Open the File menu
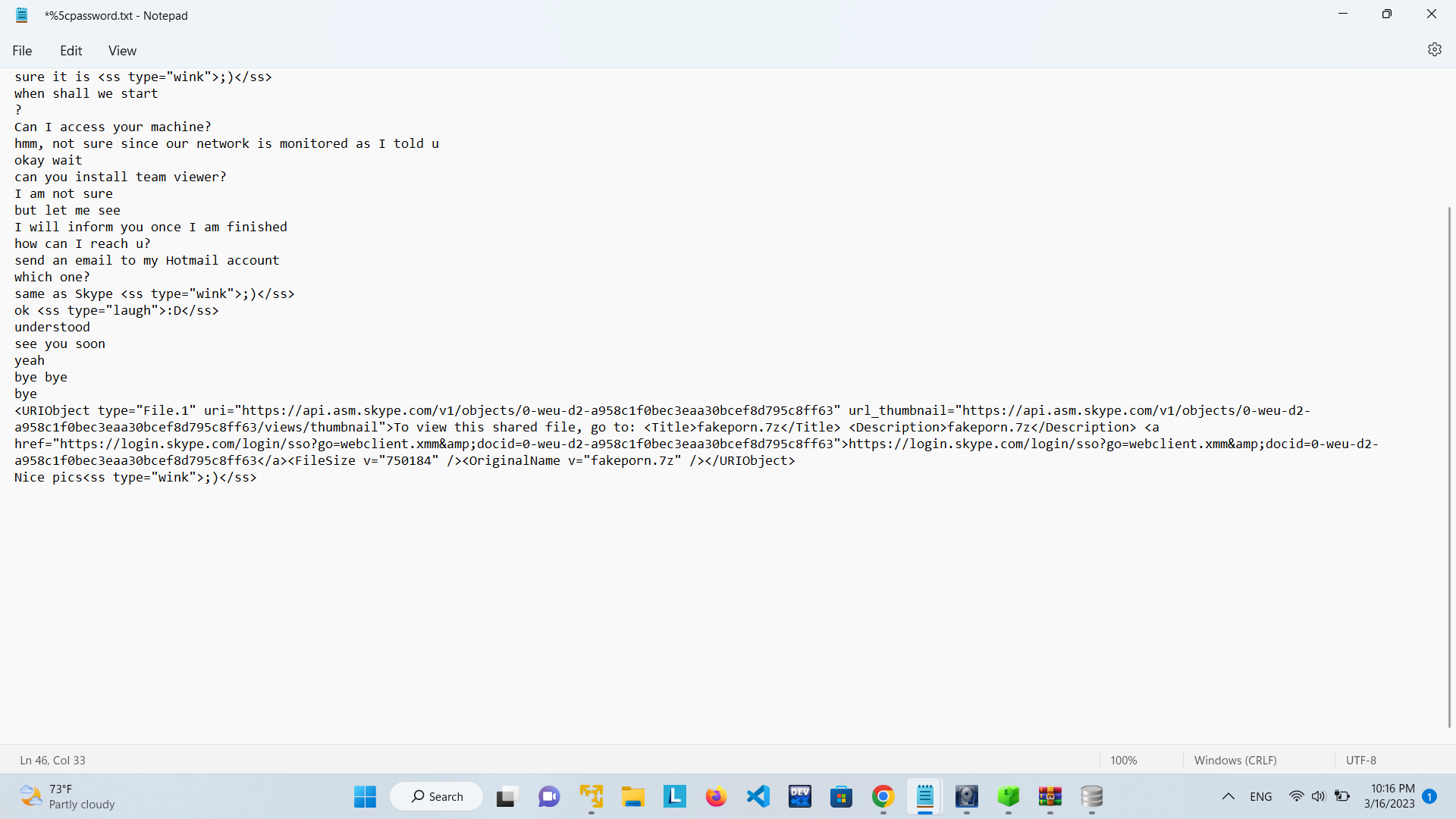 tap(22, 51)
